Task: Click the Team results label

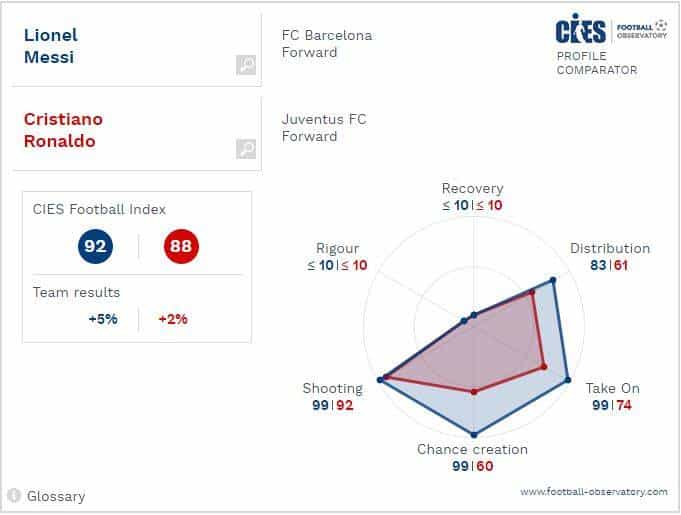Action: click(76, 293)
